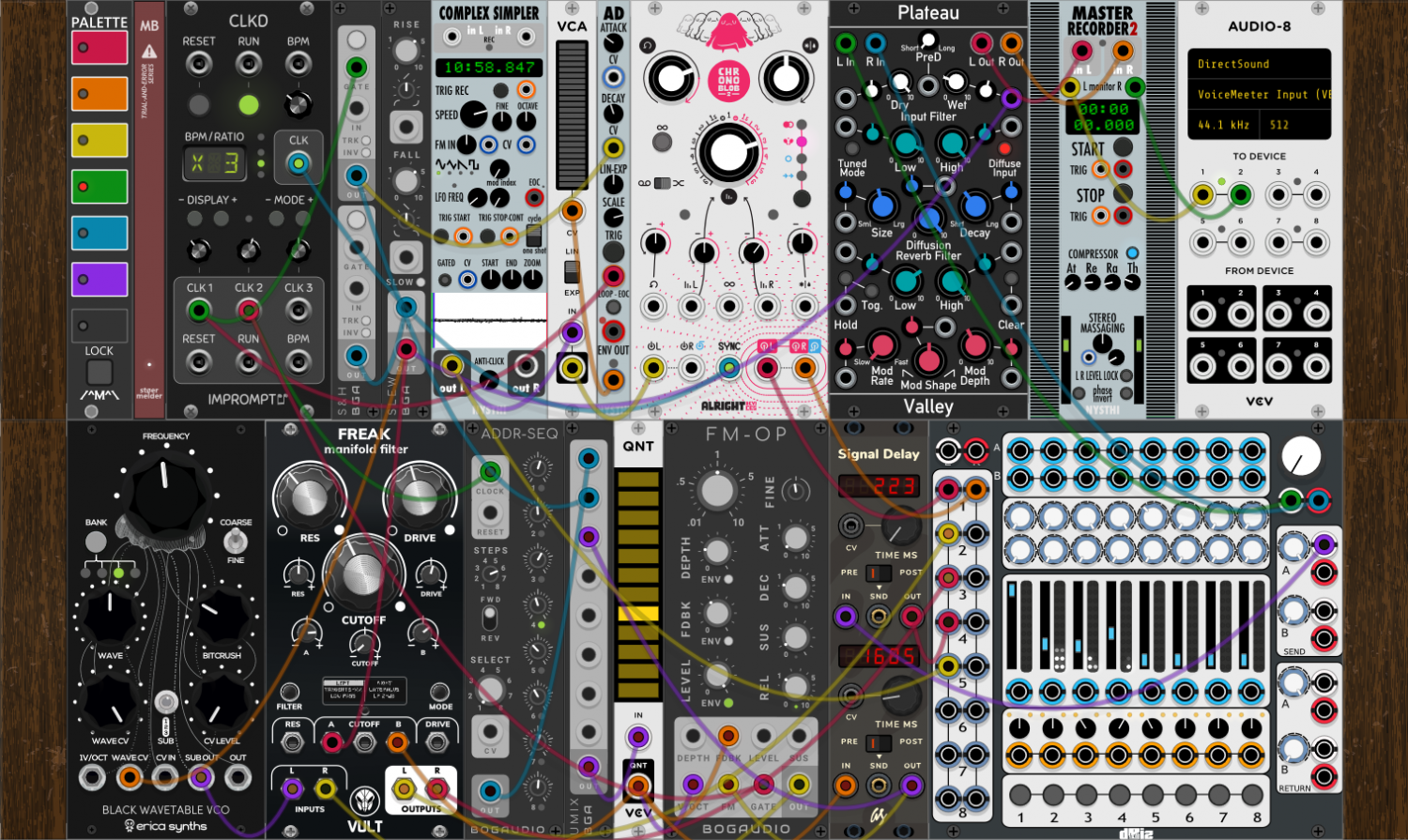Click the highlighted note in QNT display
This screenshot has height=840, width=1408.
[x=638, y=613]
